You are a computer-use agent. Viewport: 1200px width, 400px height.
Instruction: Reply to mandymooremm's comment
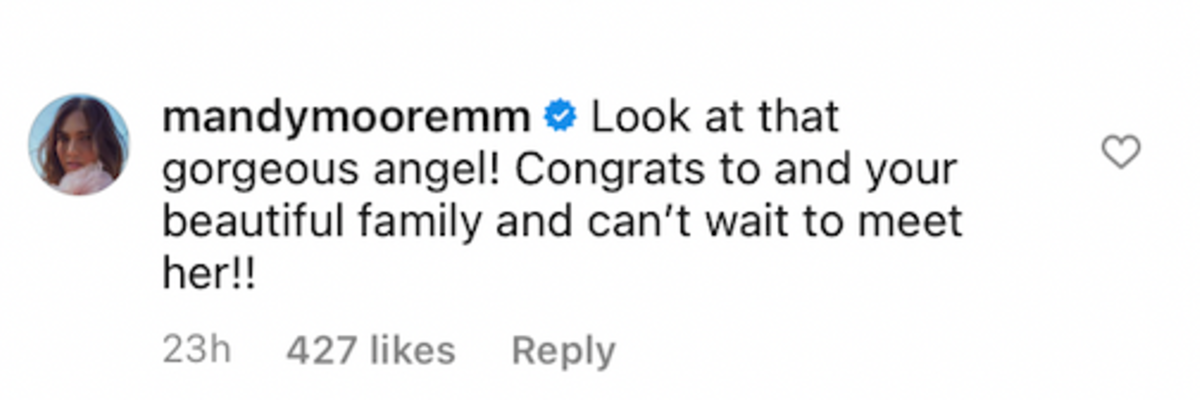click(x=563, y=351)
